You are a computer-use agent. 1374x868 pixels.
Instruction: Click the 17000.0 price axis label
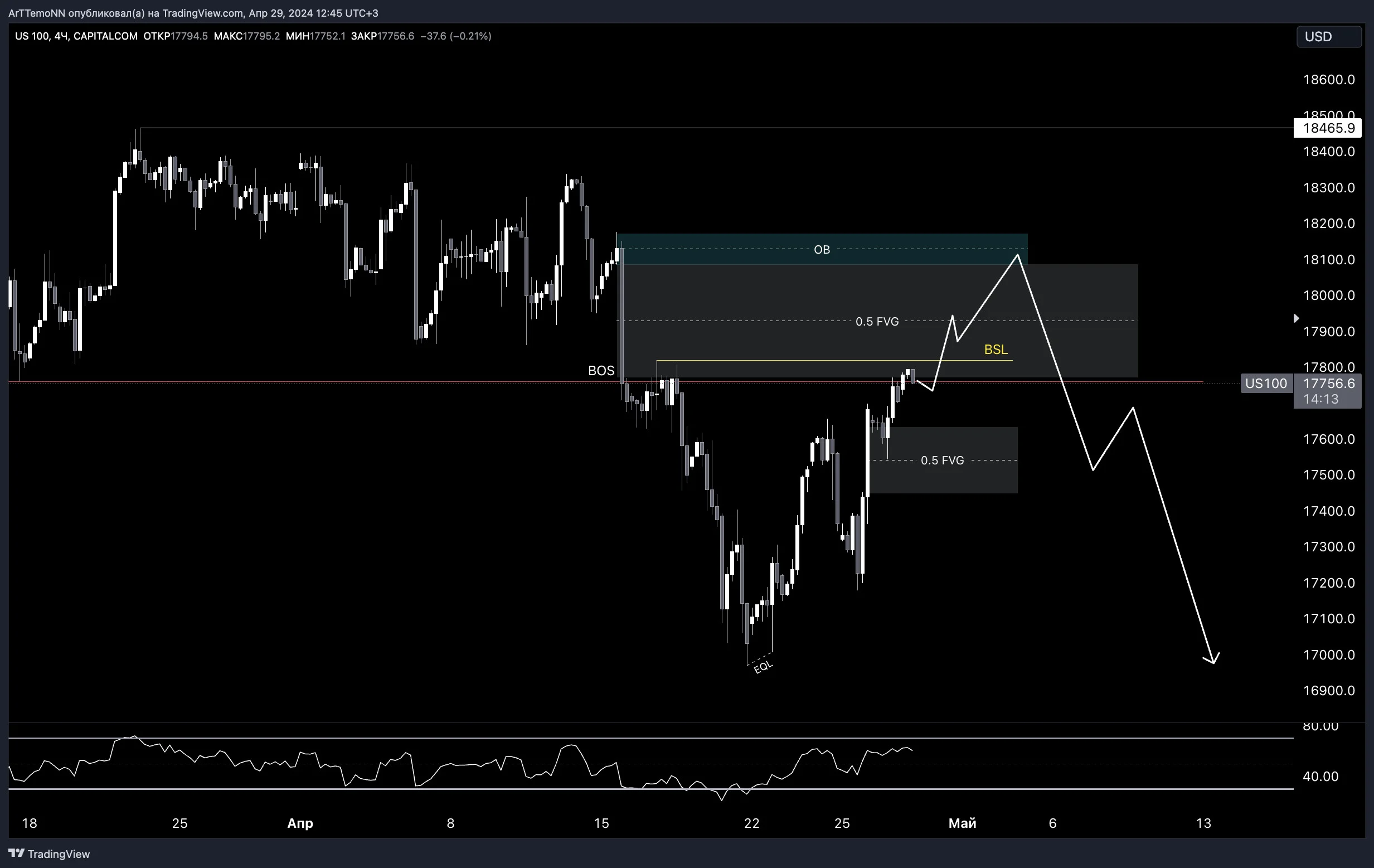(1329, 654)
